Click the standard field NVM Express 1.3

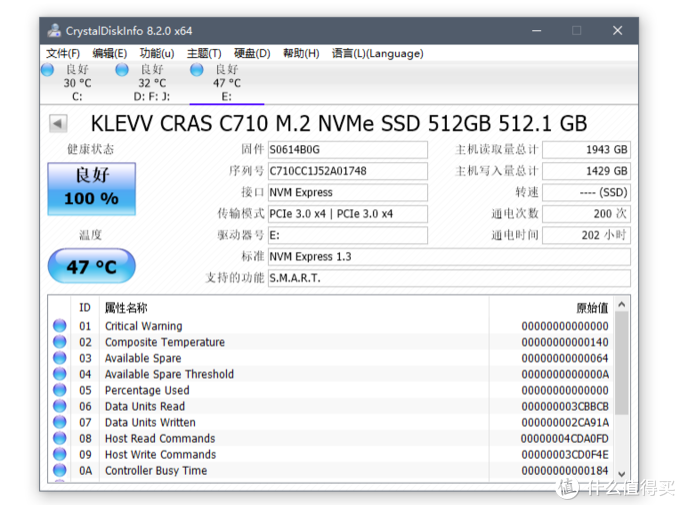coord(449,256)
